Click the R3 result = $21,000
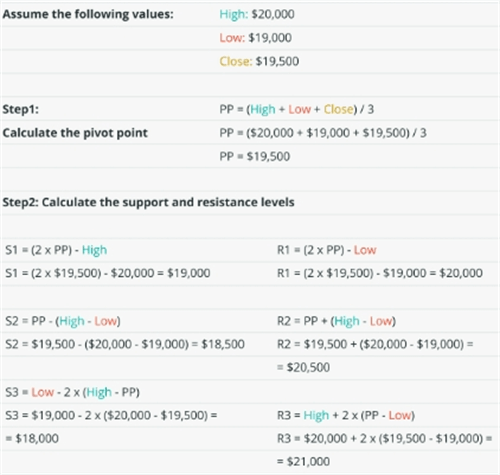500x475 pixels. (303, 462)
